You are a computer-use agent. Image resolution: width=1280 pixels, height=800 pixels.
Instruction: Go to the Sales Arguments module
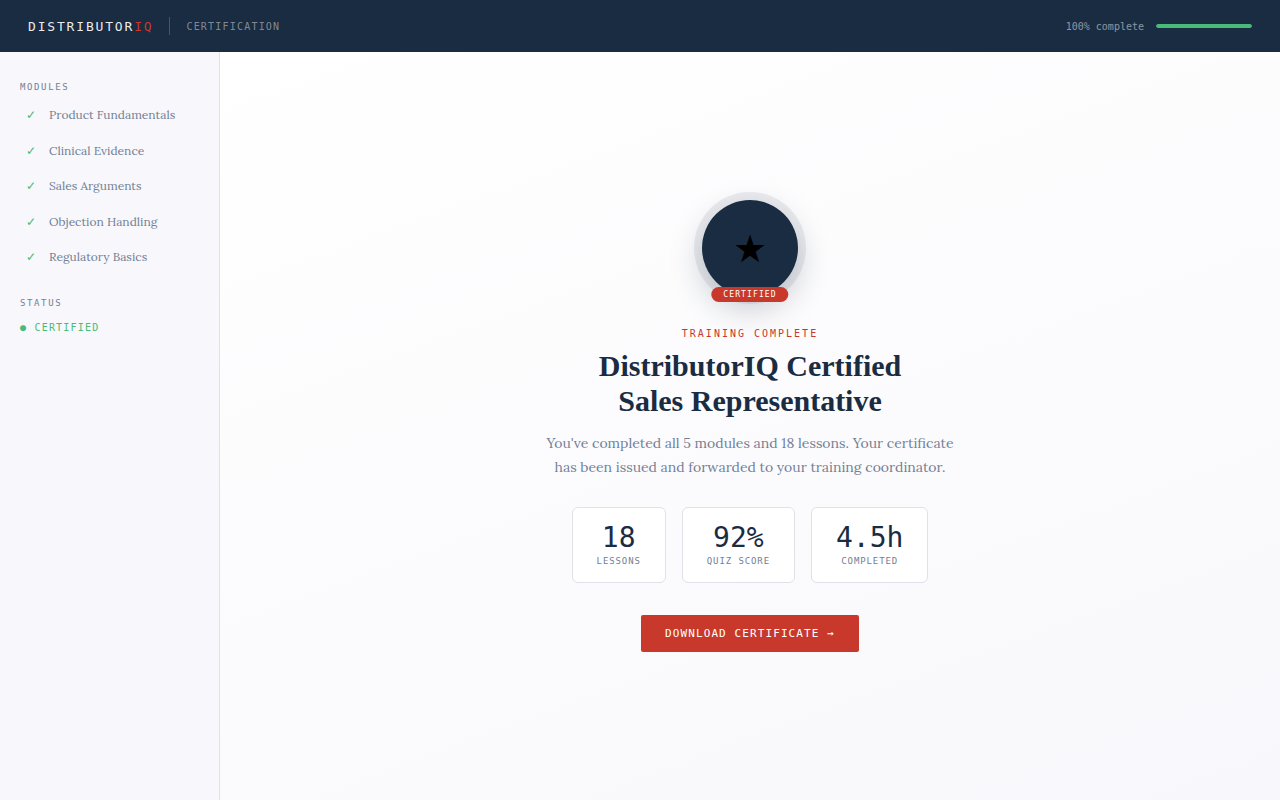95,186
